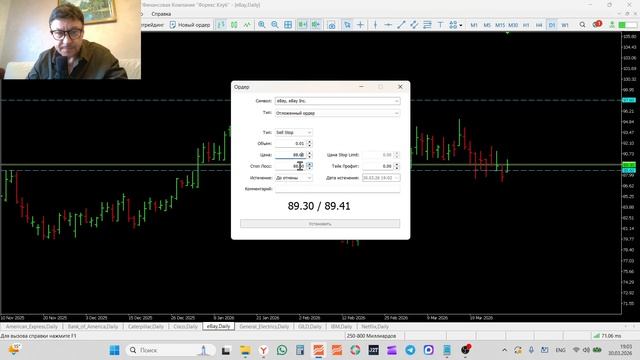640x360 pixels.
Task: Open the Windows Start menu
Action: click(115, 350)
